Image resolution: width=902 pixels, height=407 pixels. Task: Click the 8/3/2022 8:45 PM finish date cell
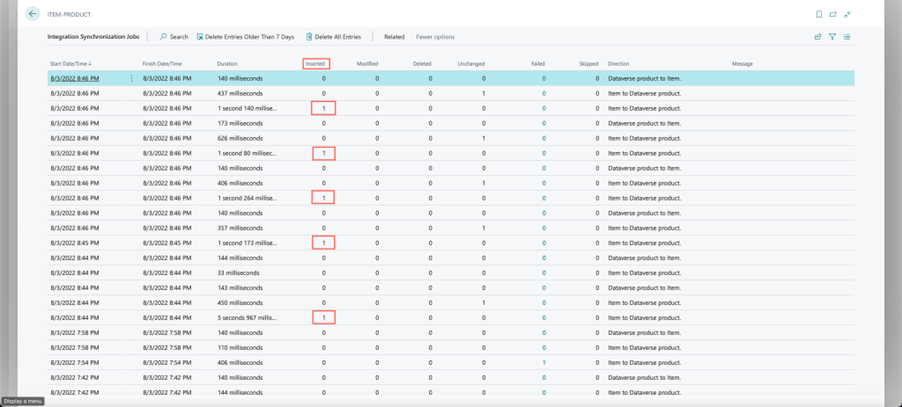coord(167,243)
